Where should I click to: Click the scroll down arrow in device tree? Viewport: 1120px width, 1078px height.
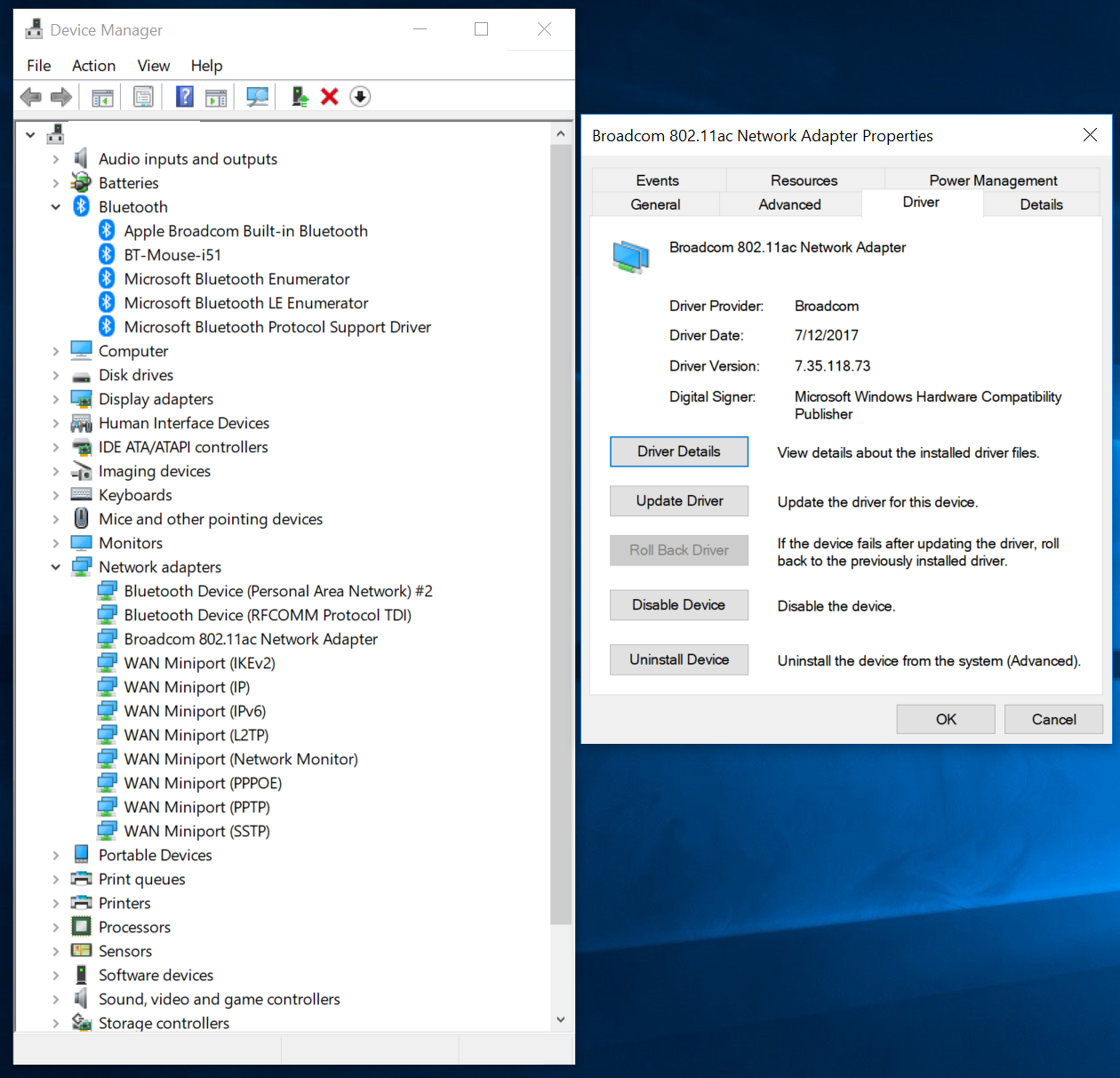click(x=560, y=1019)
